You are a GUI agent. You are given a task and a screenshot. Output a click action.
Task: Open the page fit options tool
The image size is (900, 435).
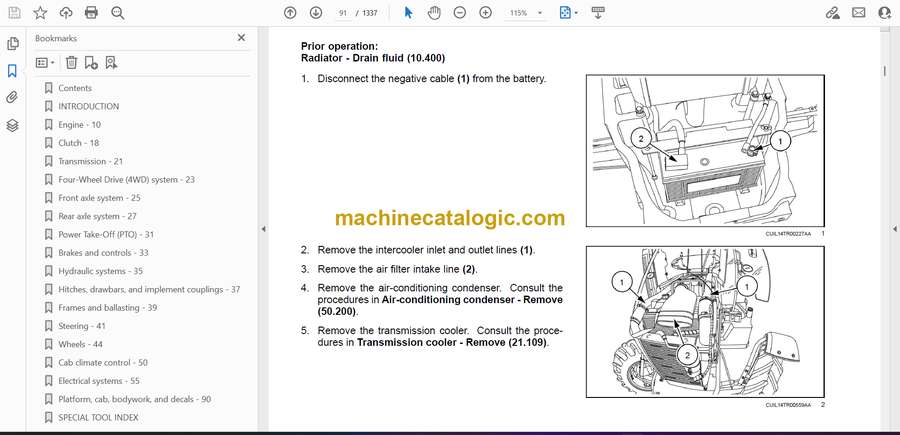(x=565, y=13)
